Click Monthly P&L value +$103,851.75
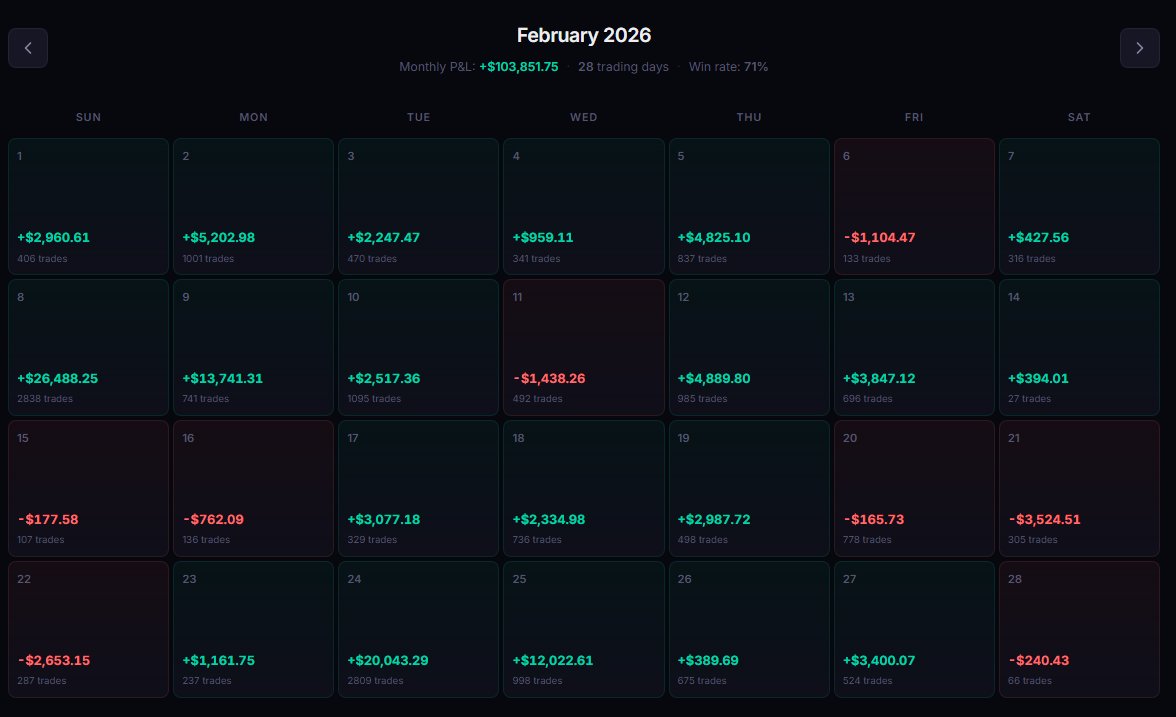The height and width of the screenshot is (717, 1176). (519, 67)
